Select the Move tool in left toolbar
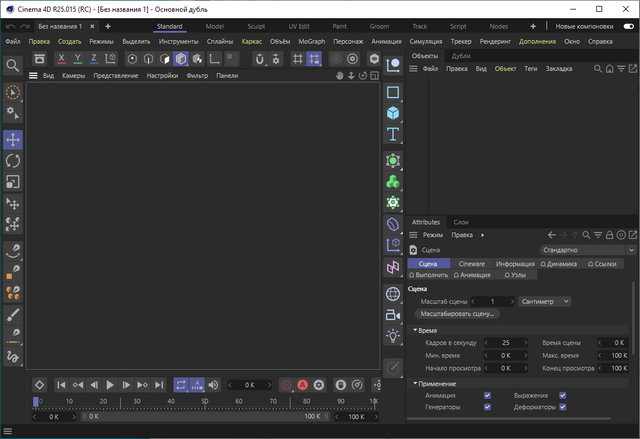The width and height of the screenshot is (640, 439). pyautogui.click(x=13, y=139)
